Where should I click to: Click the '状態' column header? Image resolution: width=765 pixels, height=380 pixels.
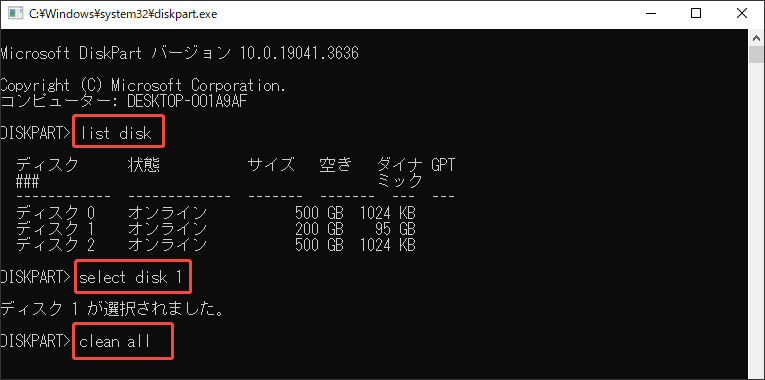pos(143,165)
